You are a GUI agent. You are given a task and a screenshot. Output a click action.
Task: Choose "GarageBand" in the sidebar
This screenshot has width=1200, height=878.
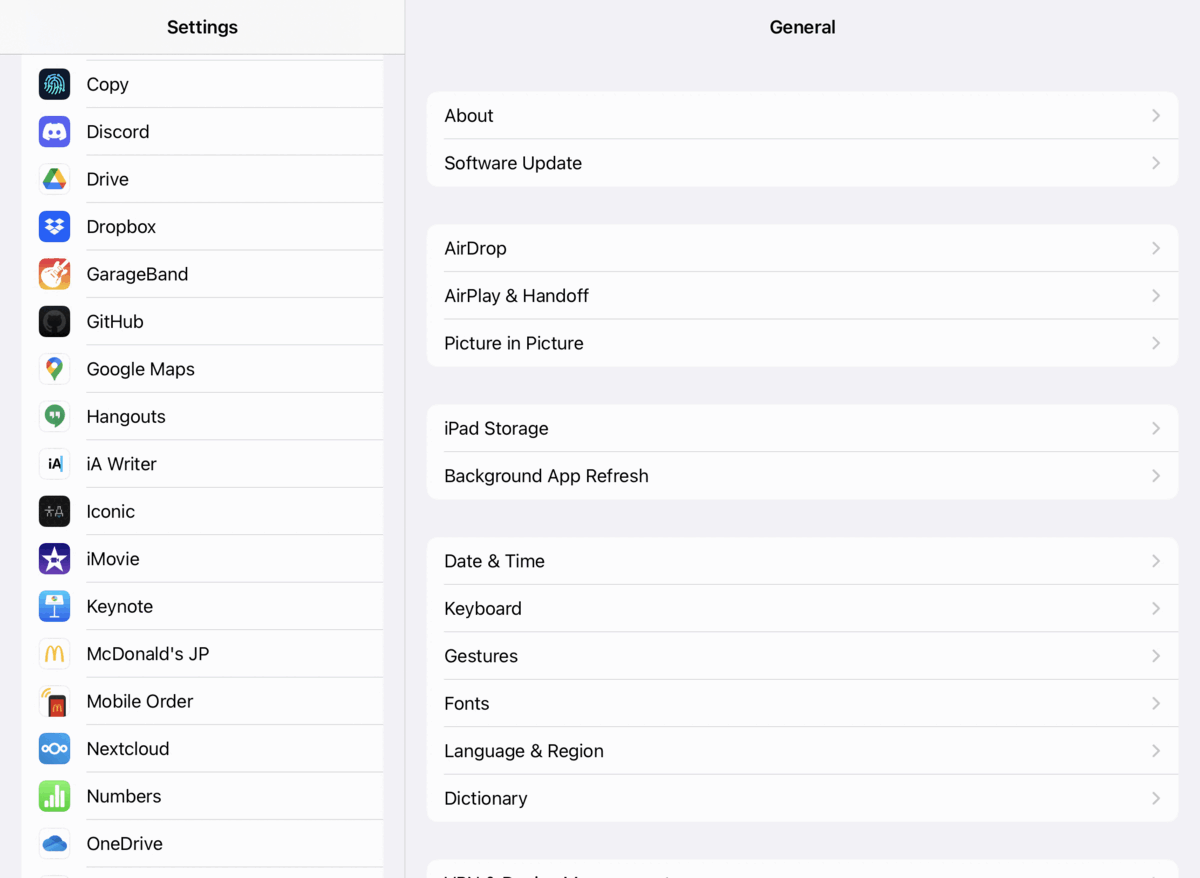[137, 274]
